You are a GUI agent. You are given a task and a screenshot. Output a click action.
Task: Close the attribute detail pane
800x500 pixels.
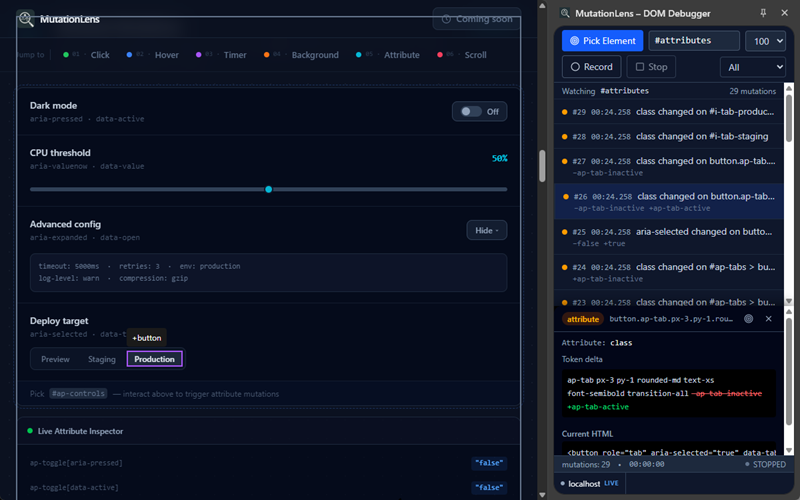768,318
